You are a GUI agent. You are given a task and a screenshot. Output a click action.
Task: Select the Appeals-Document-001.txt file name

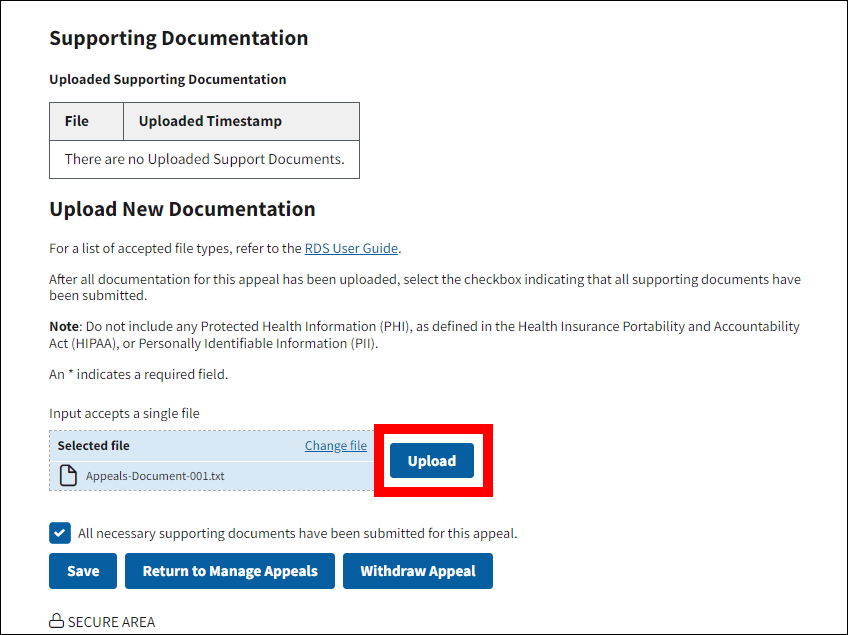(x=155, y=476)
